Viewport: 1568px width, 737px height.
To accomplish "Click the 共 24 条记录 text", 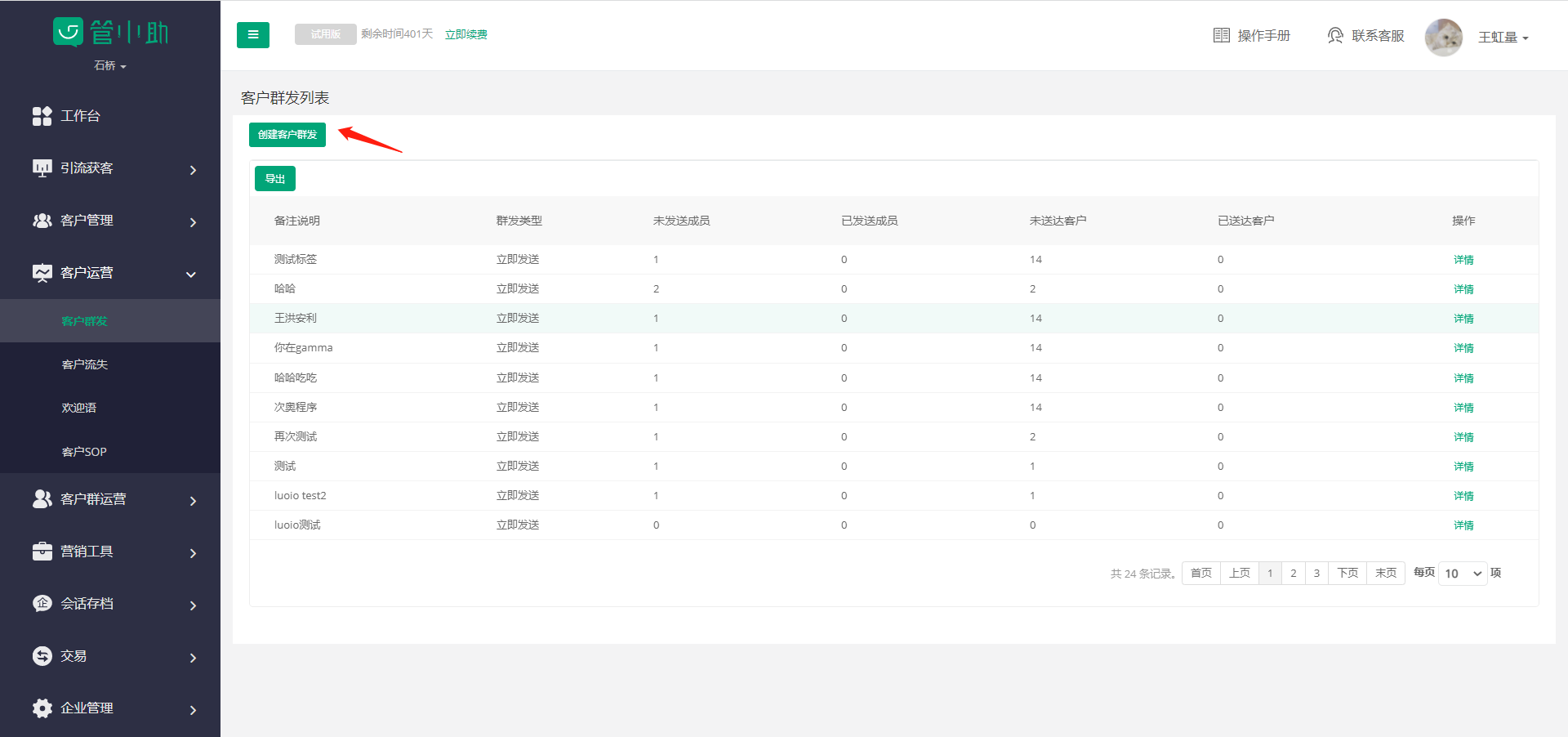I will [x=1143, y=574].
